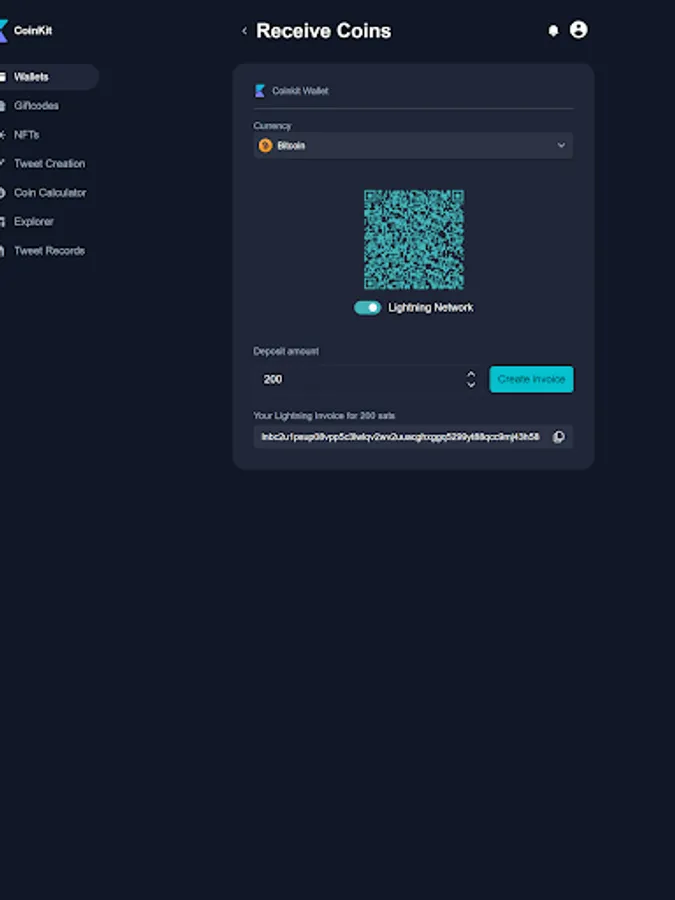The height and width of the screenshot is (900, 675).
Task: Click the orange Bitcoin coin icon
Action: [265, 146]
